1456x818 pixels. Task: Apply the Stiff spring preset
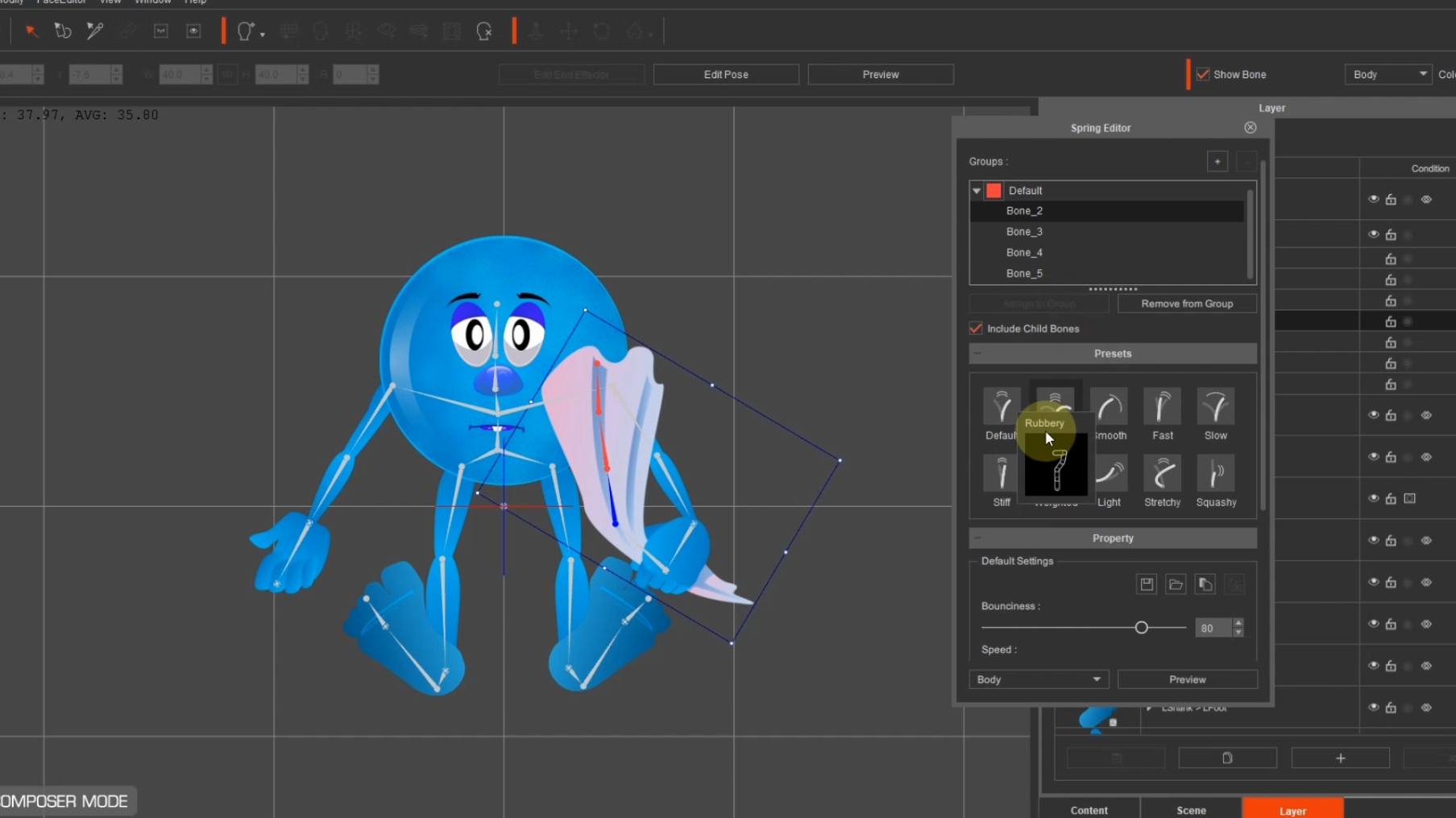pyautogui.click(x=1002, y=481)
